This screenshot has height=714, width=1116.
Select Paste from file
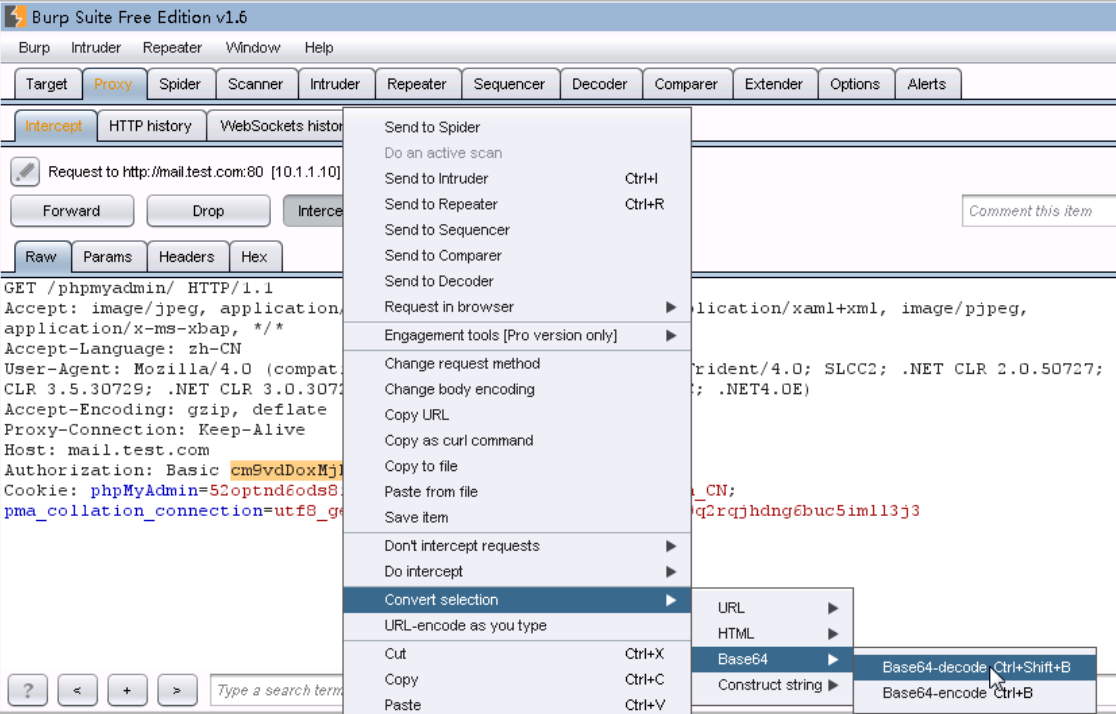[x=517, y=492]
